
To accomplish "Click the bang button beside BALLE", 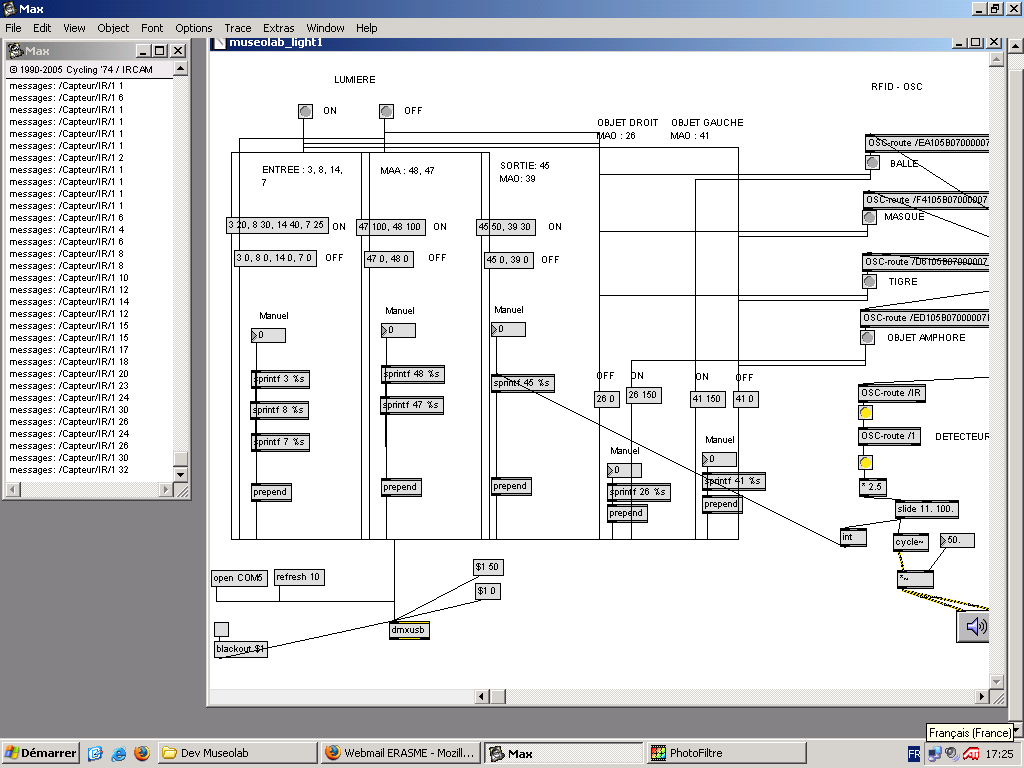I will pos(872,163).
